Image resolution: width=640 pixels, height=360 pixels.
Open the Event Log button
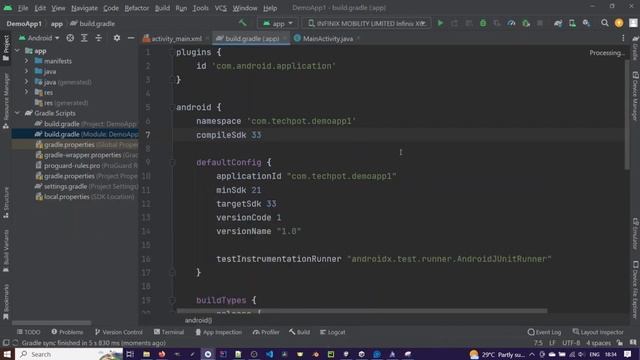pos(544,332)
